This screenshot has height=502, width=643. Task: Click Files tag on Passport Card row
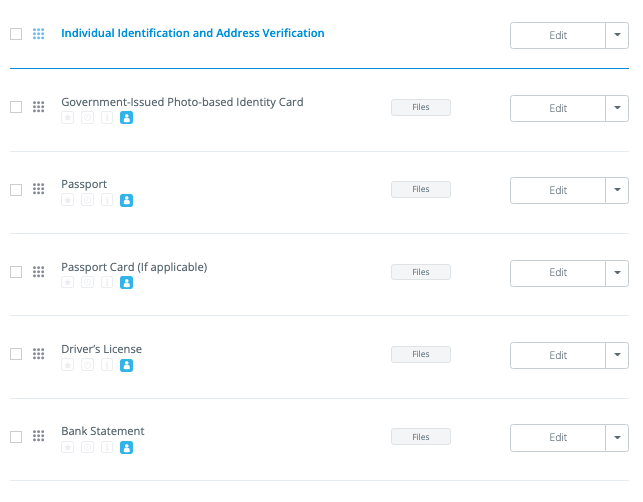[420, 272]
